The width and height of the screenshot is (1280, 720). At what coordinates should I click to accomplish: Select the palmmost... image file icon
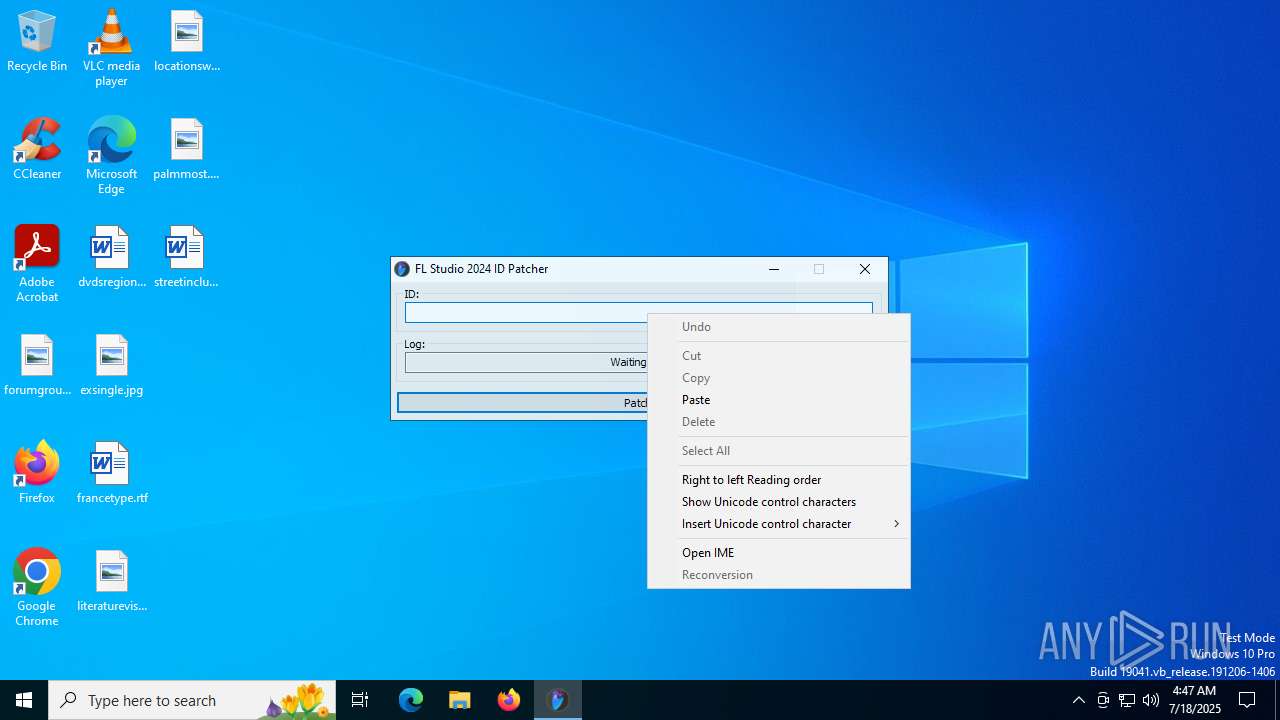pos(186,150)
